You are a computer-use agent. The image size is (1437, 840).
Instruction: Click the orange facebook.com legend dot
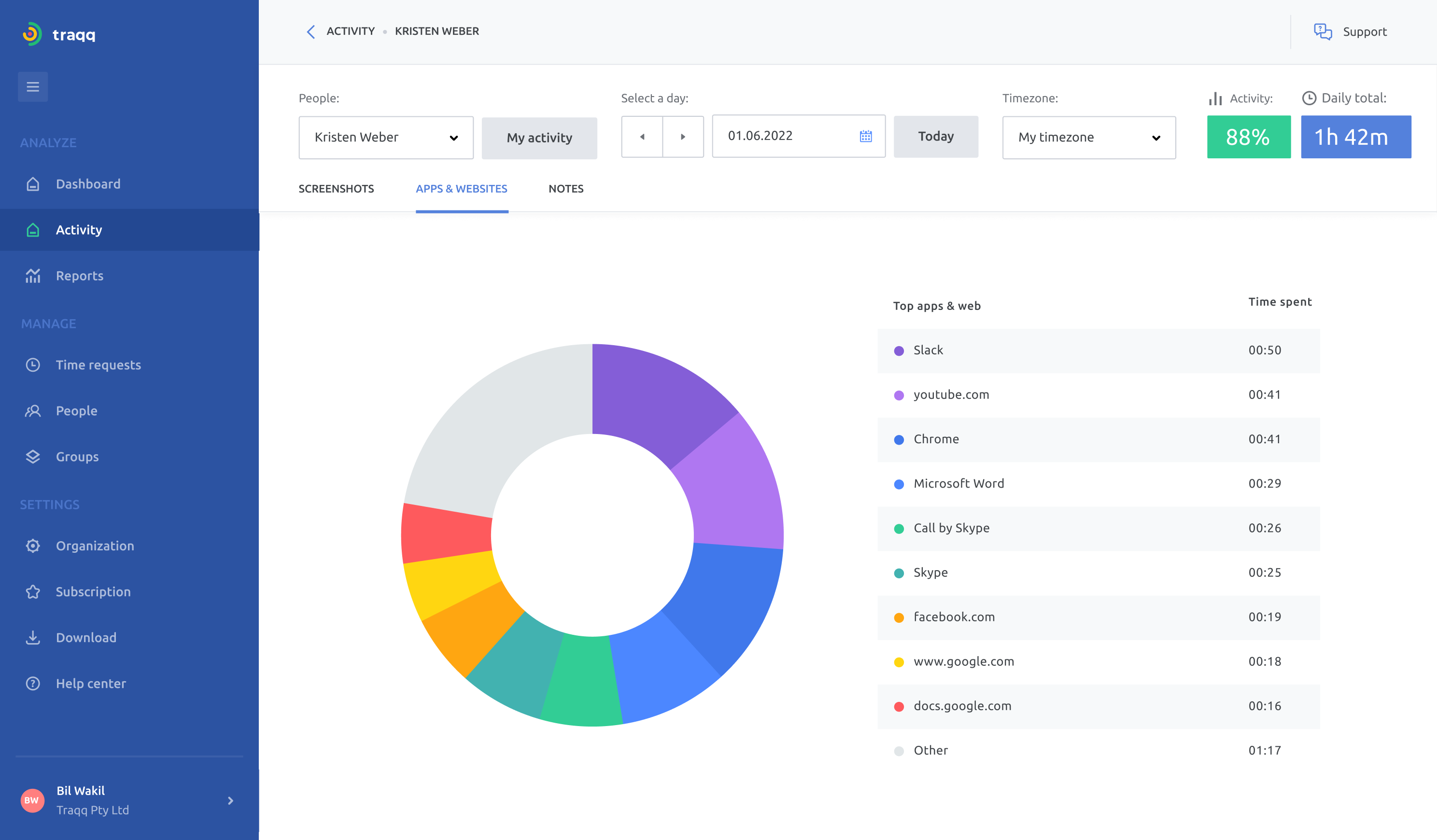(899, 617)
